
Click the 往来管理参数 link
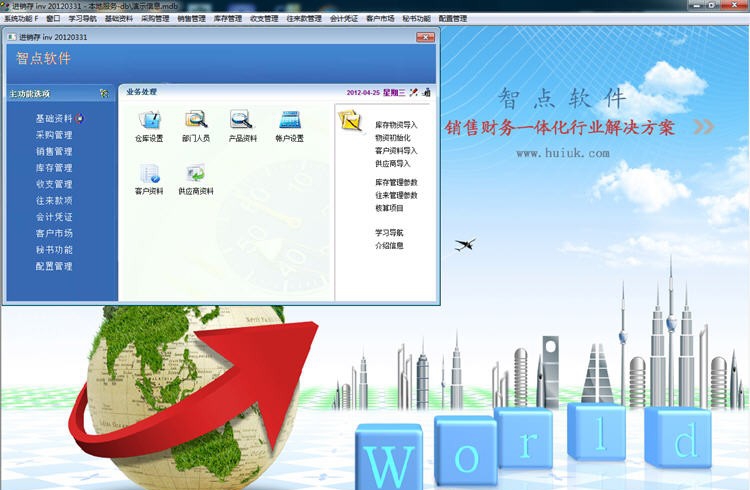[396, 195]
